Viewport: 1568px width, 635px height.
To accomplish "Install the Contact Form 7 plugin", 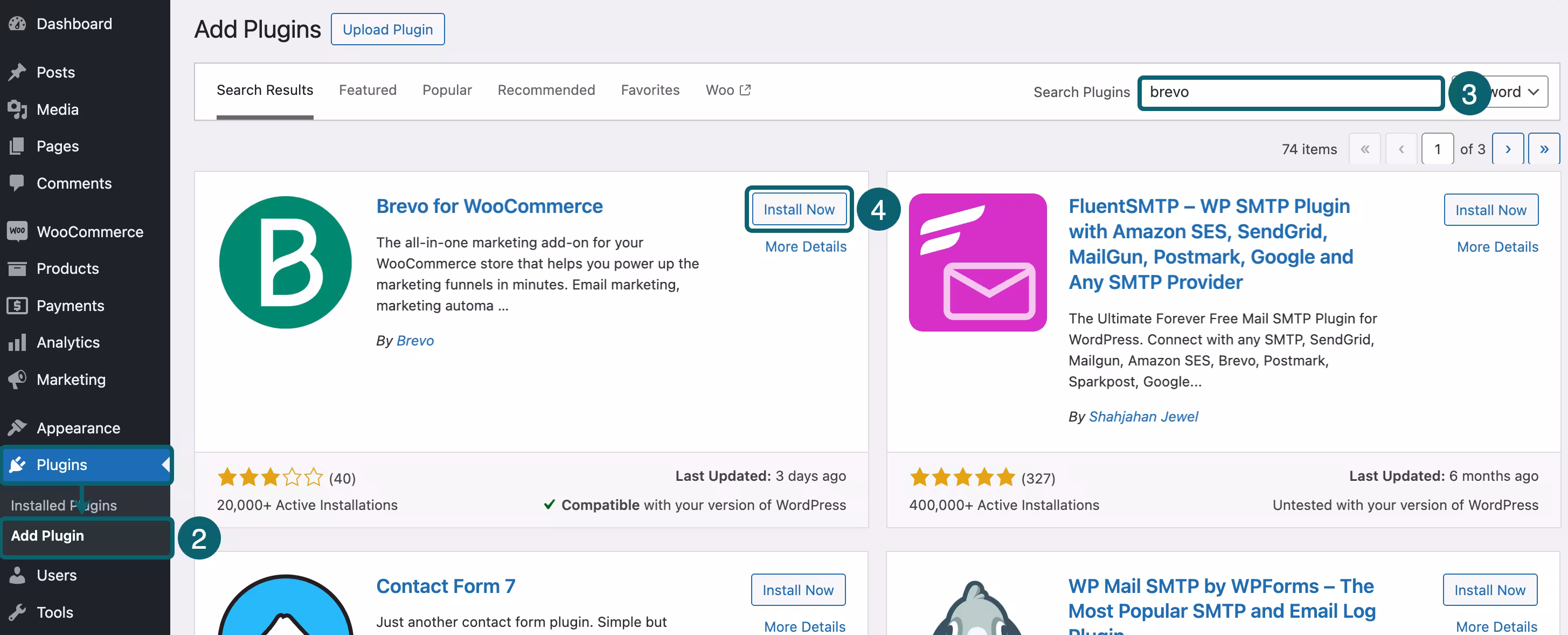I will click(798, 590).
